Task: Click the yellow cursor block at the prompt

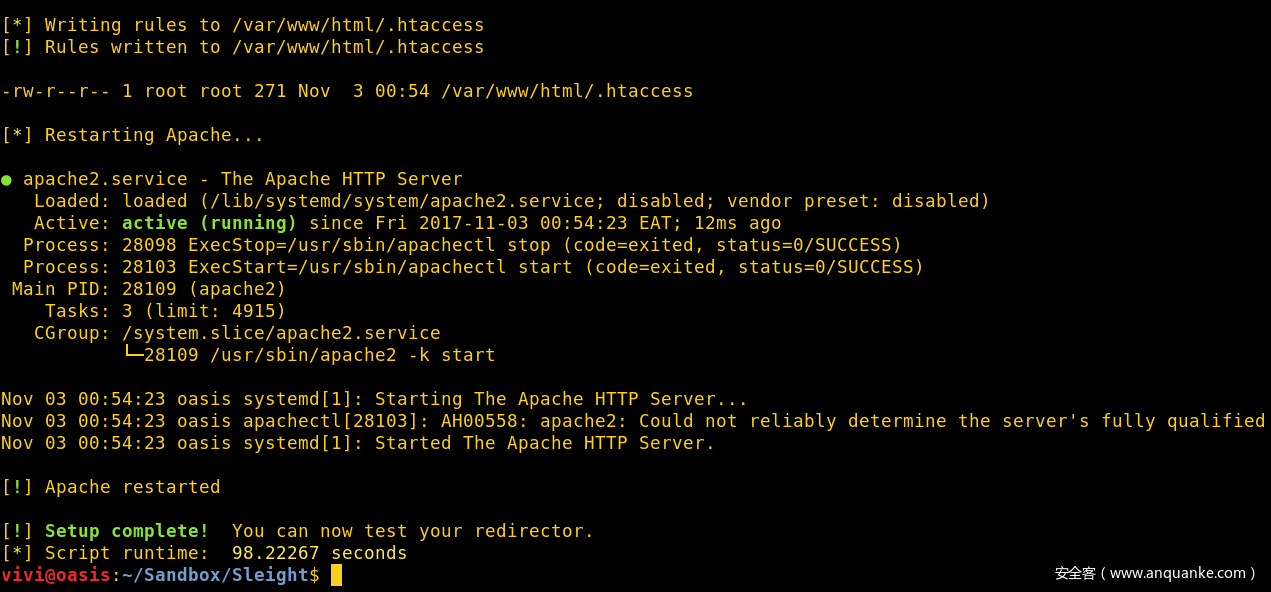Action: tap(337, 575)
